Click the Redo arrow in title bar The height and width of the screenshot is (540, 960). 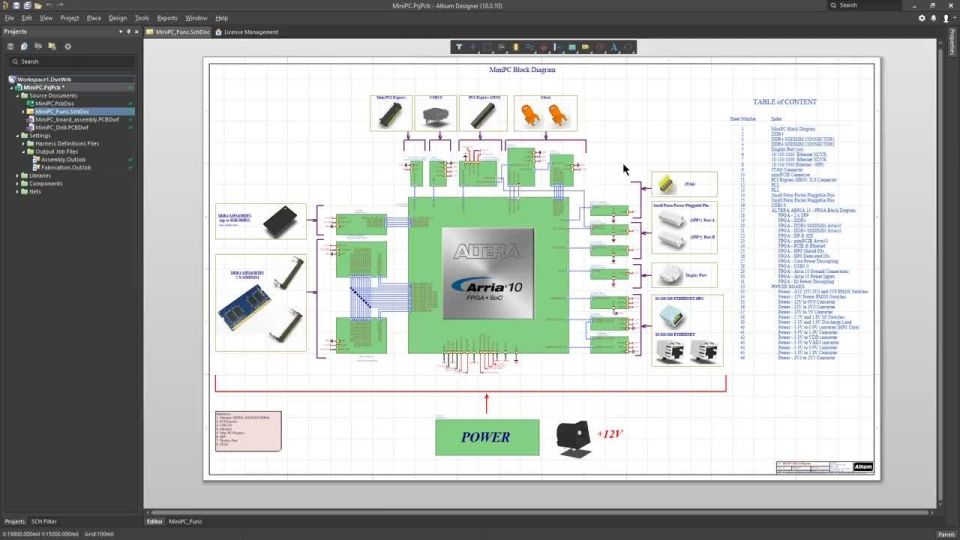tap(61, 6)
